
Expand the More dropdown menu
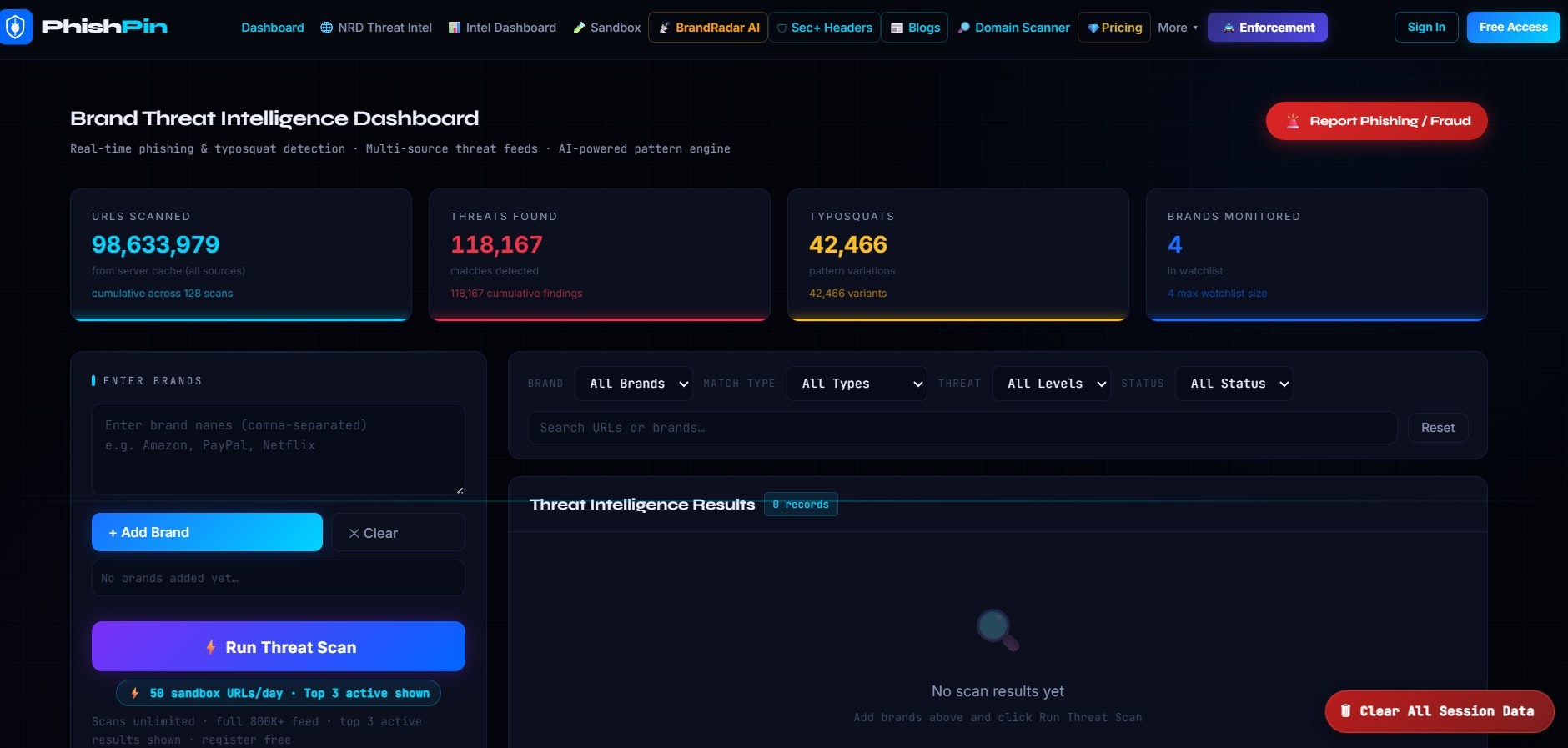(1178, 28)
